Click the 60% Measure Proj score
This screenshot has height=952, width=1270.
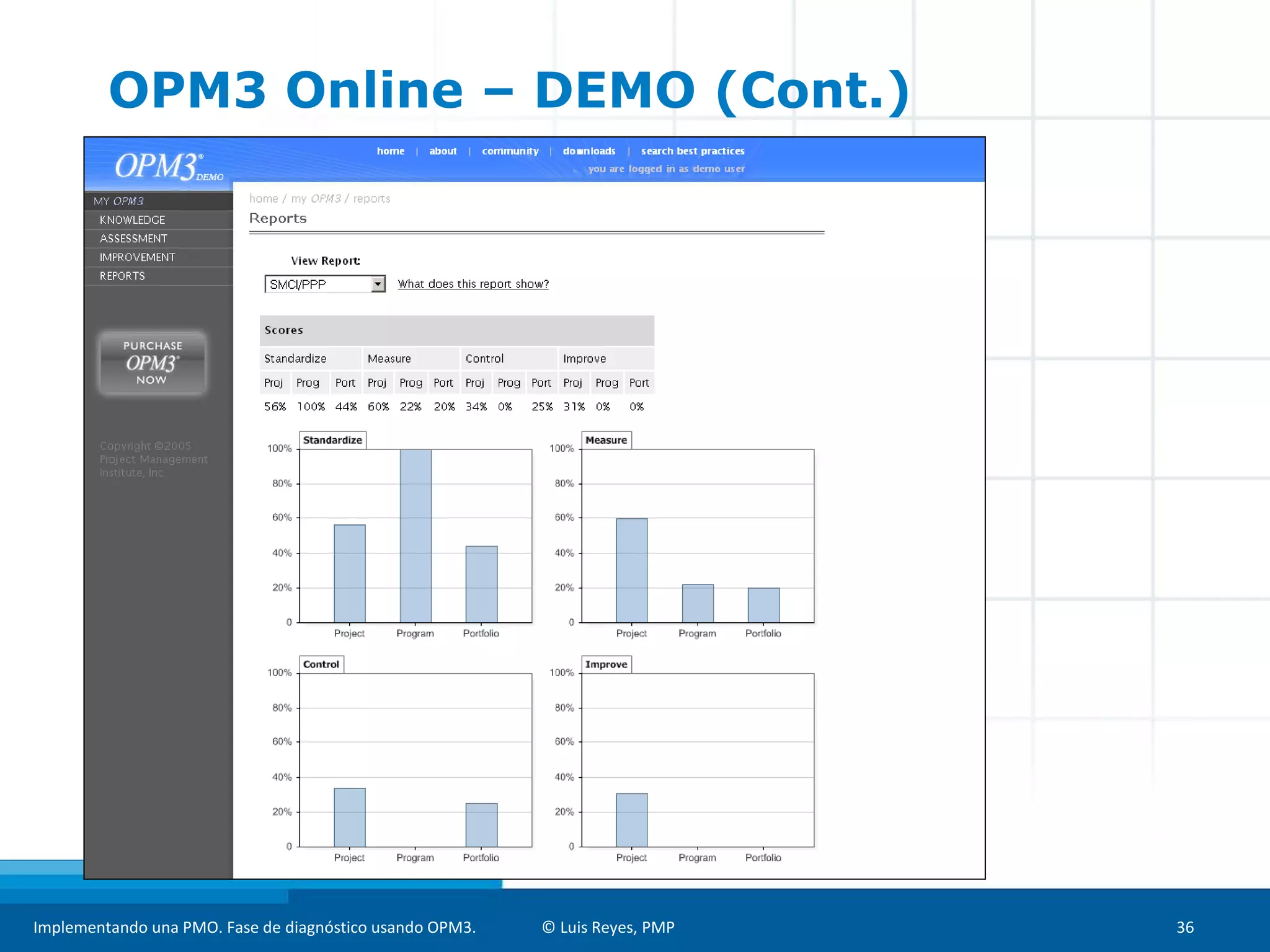[378, 407]
